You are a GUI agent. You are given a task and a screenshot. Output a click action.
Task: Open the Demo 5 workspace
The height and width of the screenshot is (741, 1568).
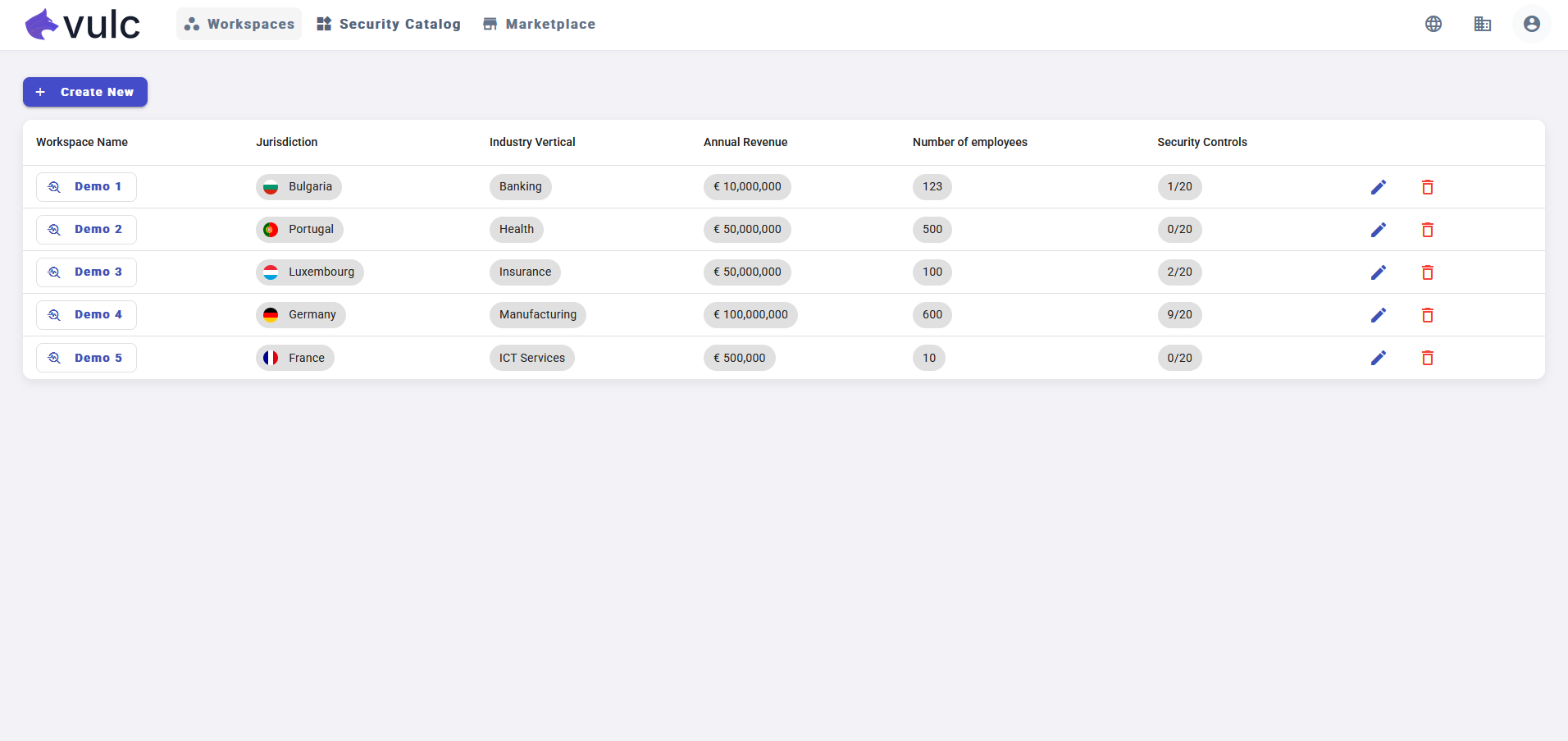(x=86, y=357)
